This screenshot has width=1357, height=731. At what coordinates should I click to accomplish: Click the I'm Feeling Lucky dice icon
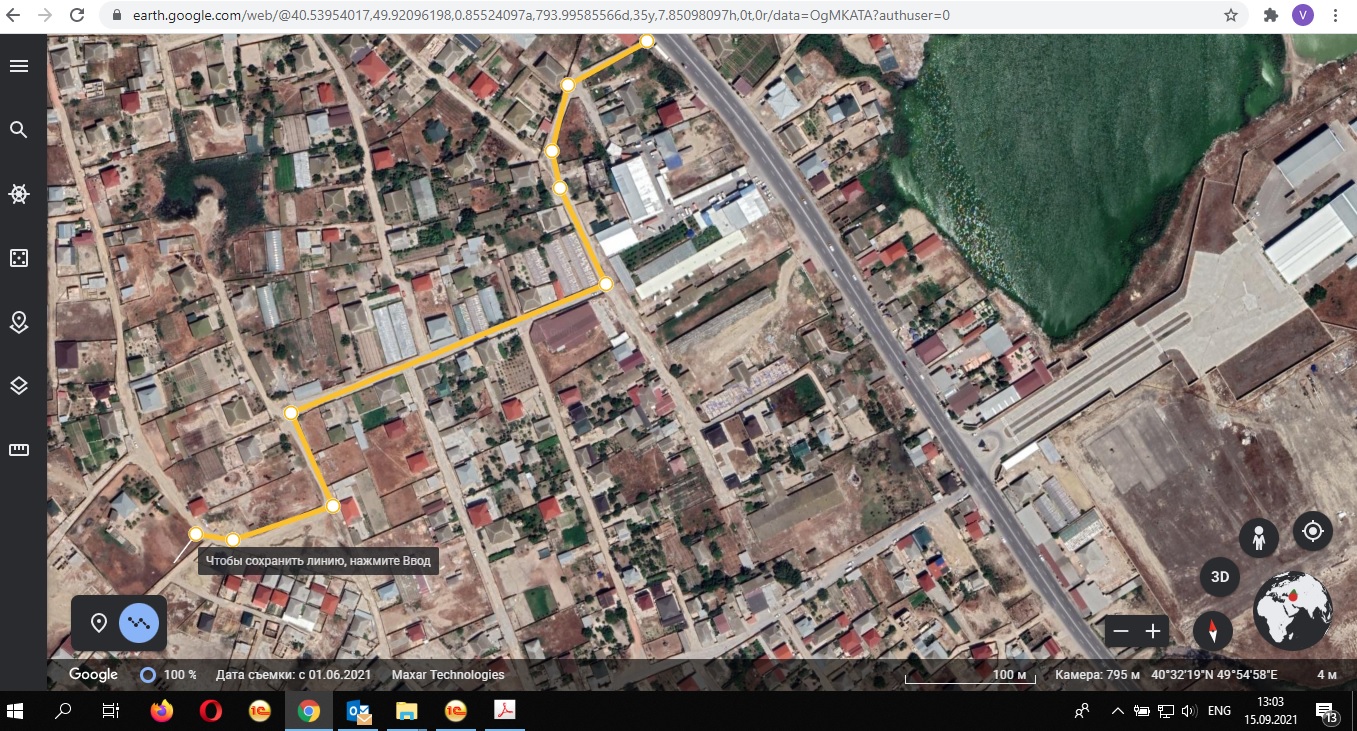[18, 258]
